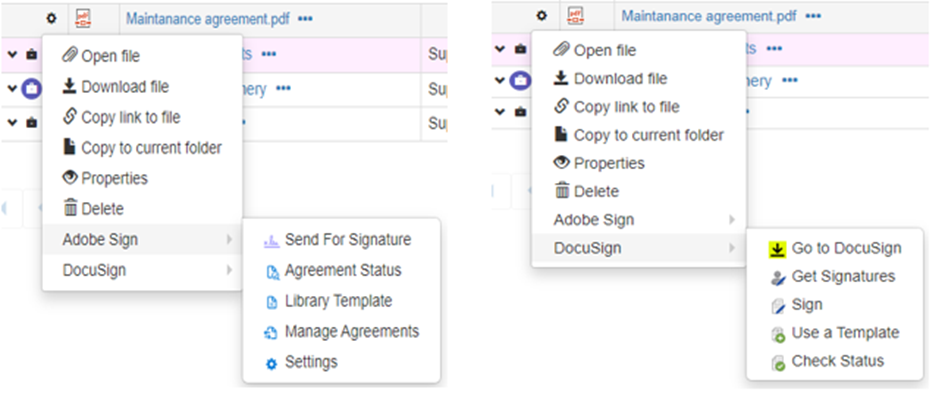Click ellipsis after 'nery' text, Adobe Sign screenshot
Screen dimensions: 945x405
click(x=283, y=89)
